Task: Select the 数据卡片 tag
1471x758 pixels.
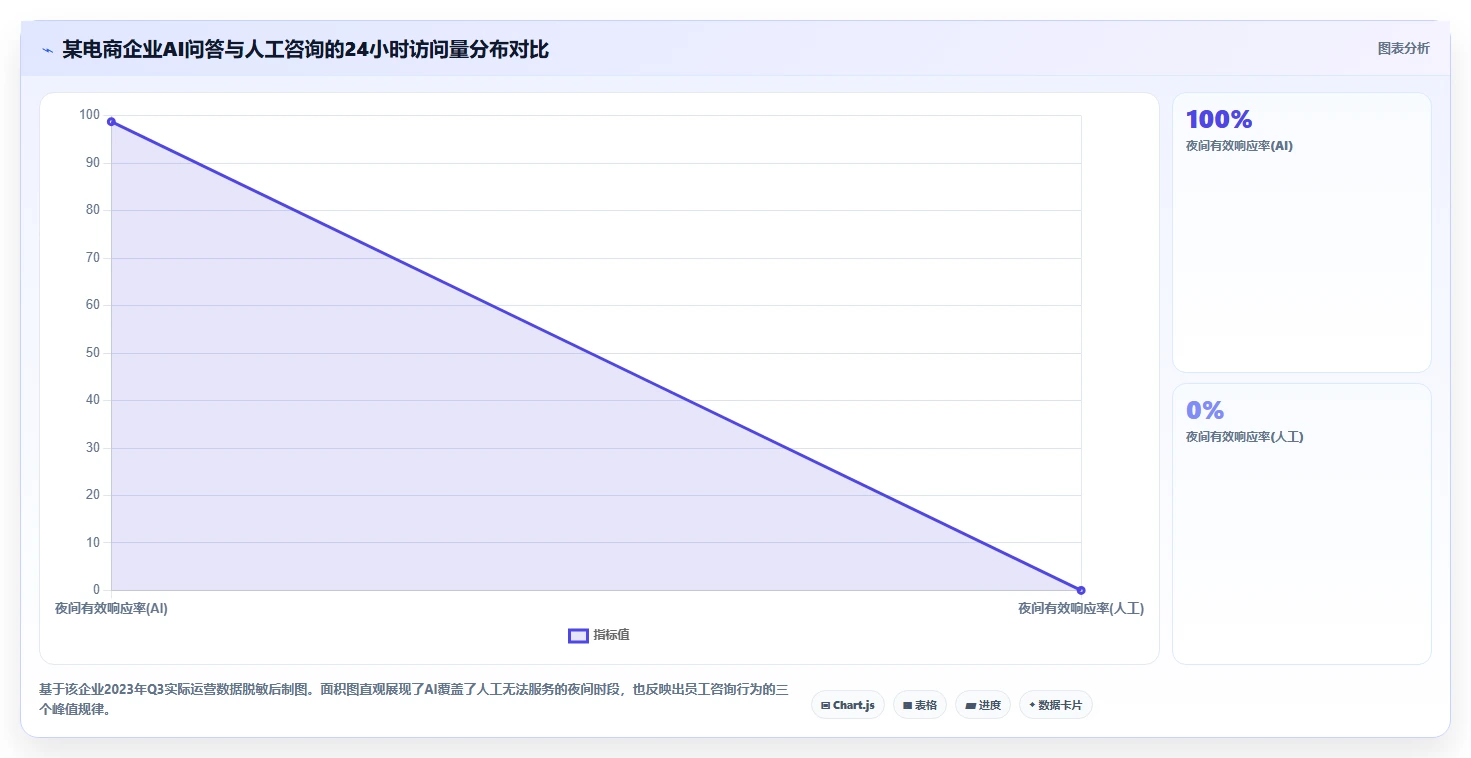Action: click(x=1055, y=705)
